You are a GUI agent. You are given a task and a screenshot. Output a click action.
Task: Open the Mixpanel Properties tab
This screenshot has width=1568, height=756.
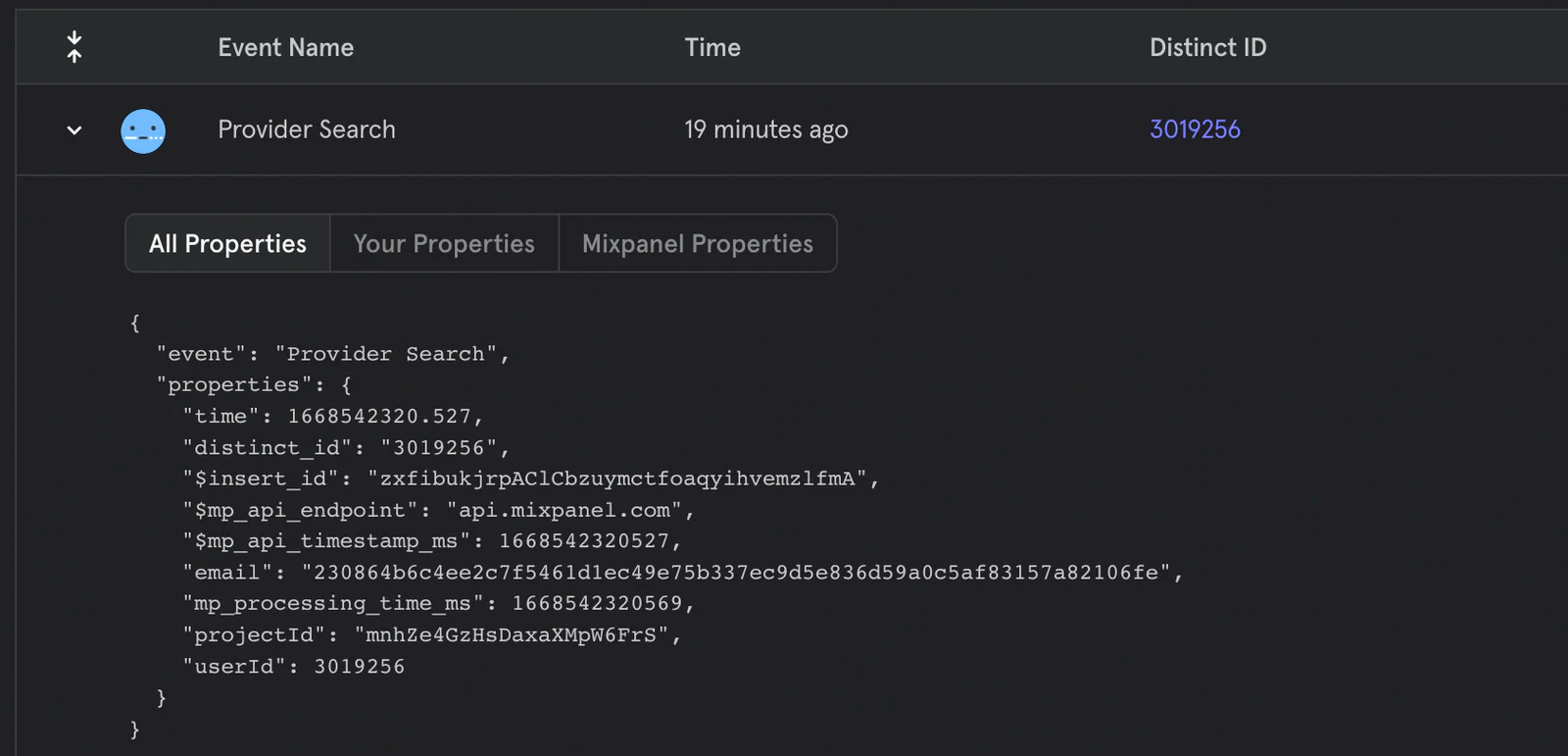697,243
